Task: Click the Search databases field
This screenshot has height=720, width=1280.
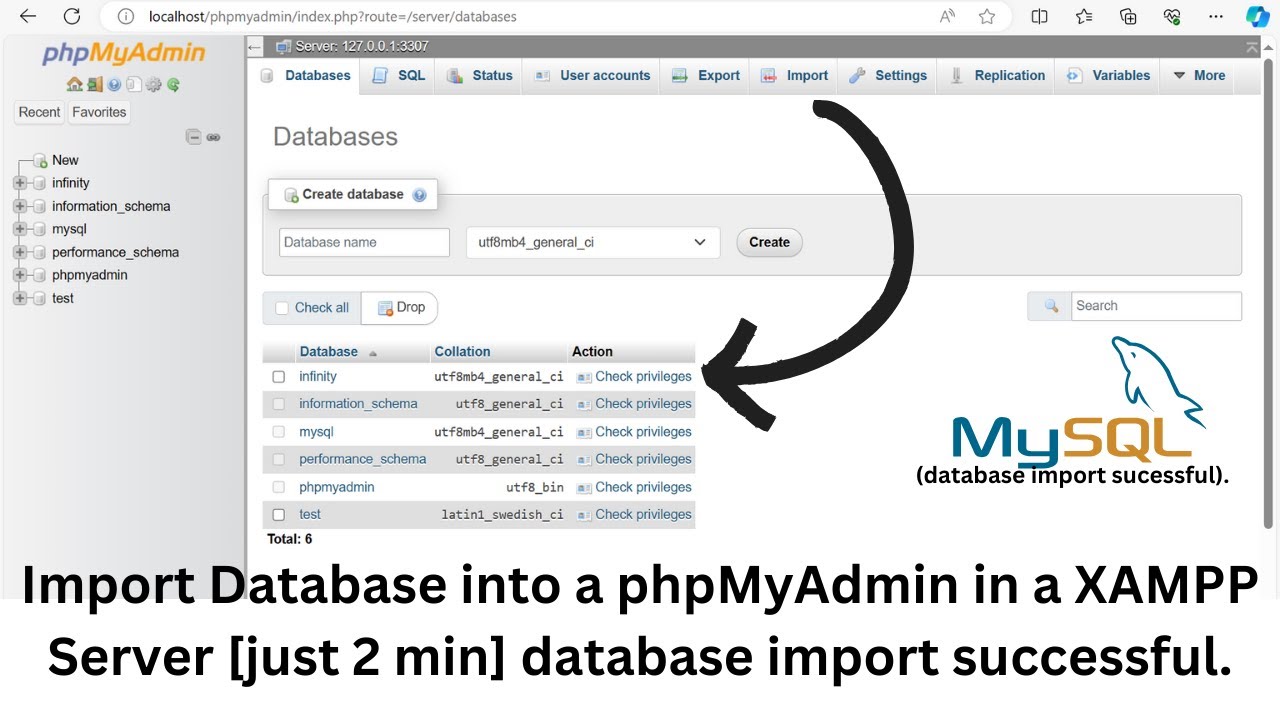Action: pyautogui.click(x=1157, y=306)
